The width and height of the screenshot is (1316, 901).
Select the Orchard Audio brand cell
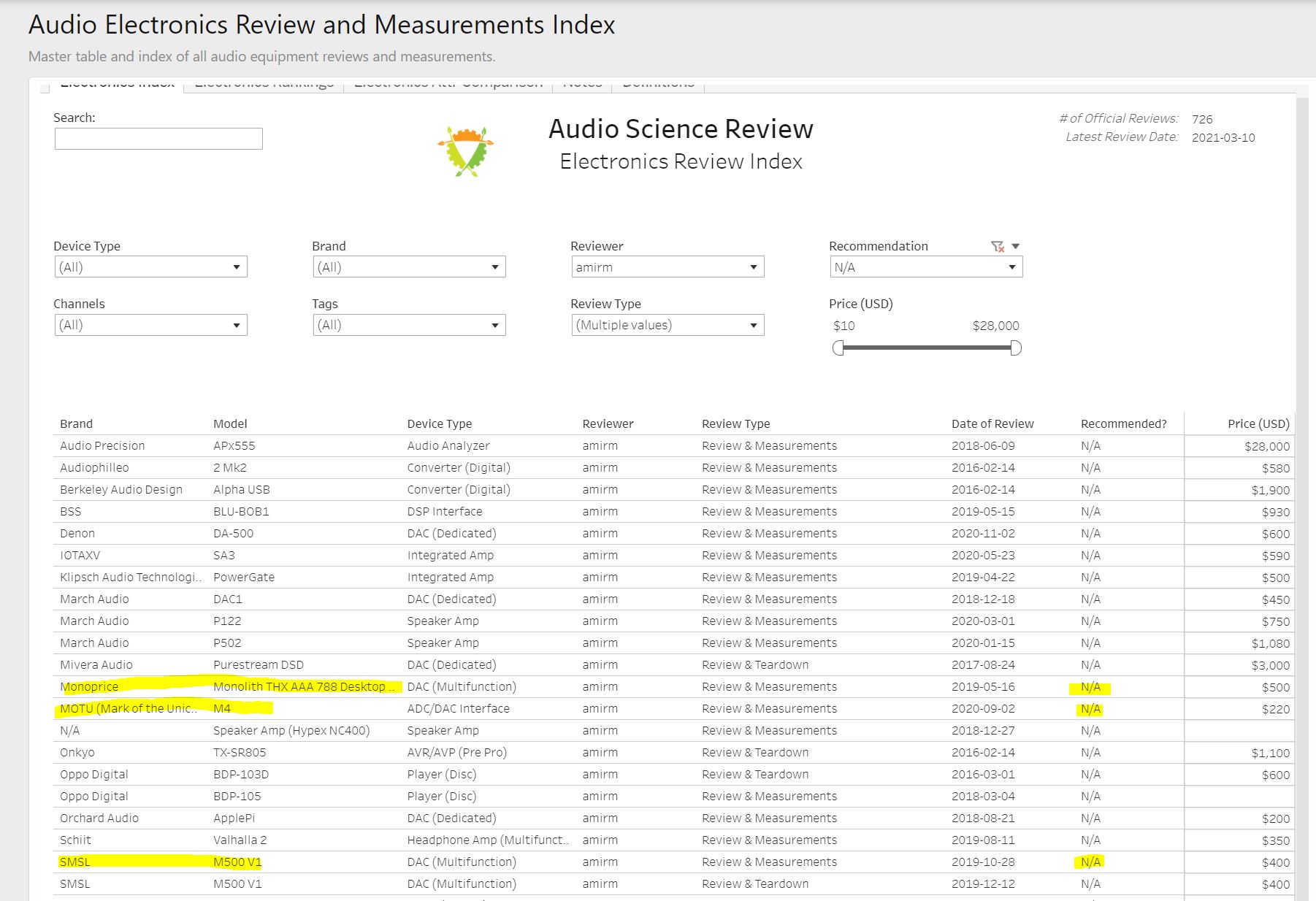[99, 818]
